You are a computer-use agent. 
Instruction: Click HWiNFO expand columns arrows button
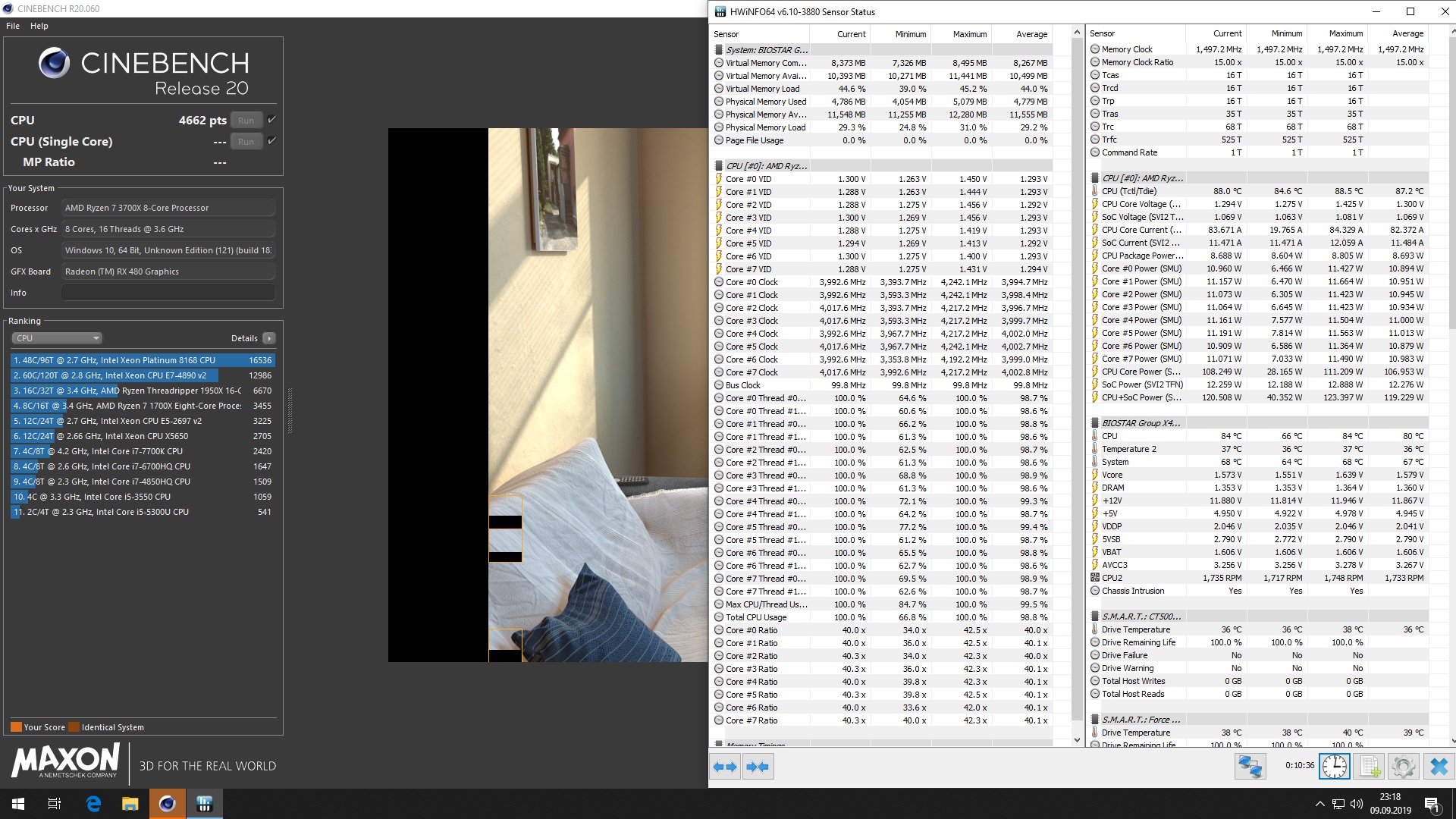pos(725,767)
